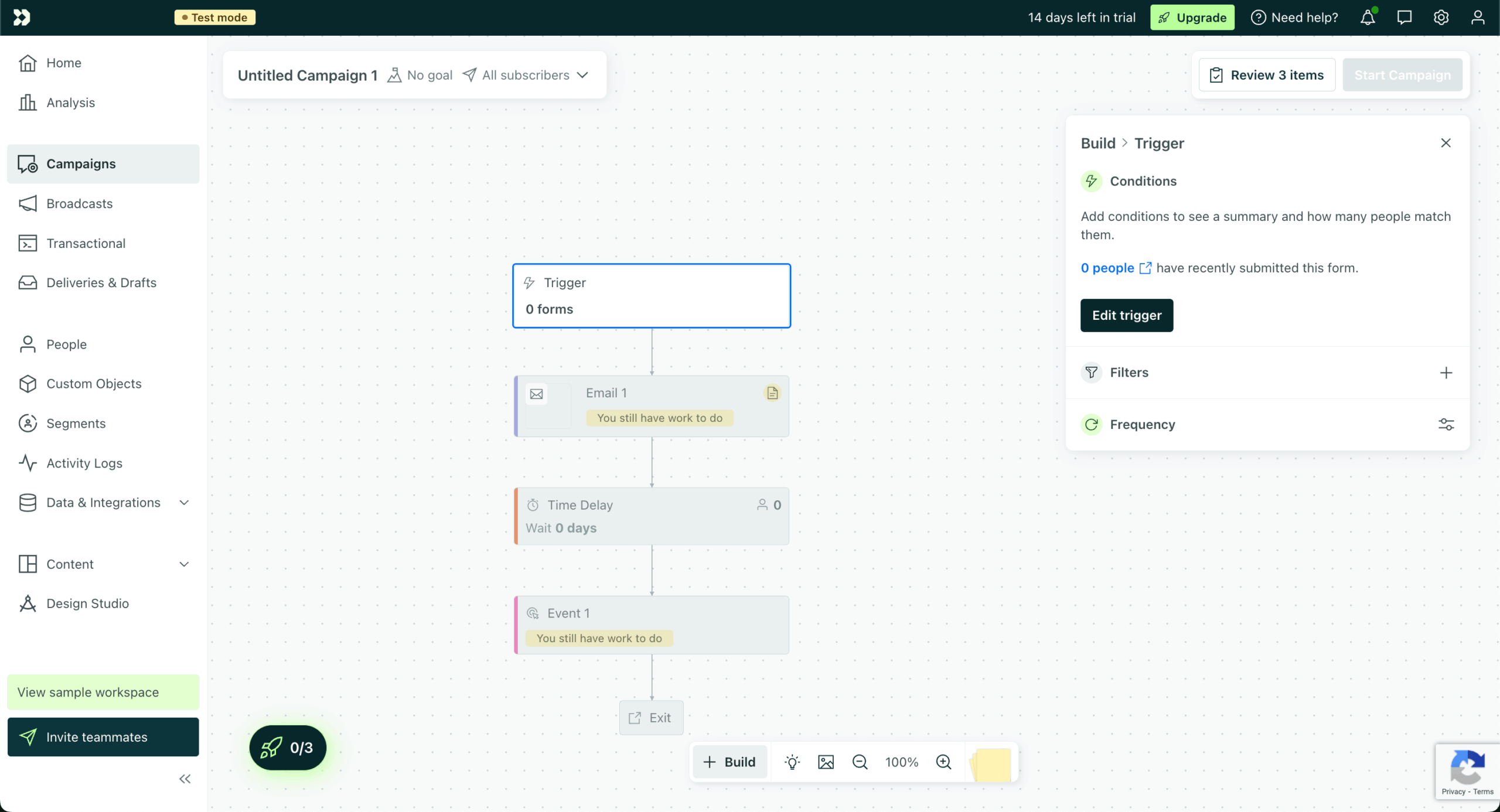Open the Transactional section

[86, 243]
